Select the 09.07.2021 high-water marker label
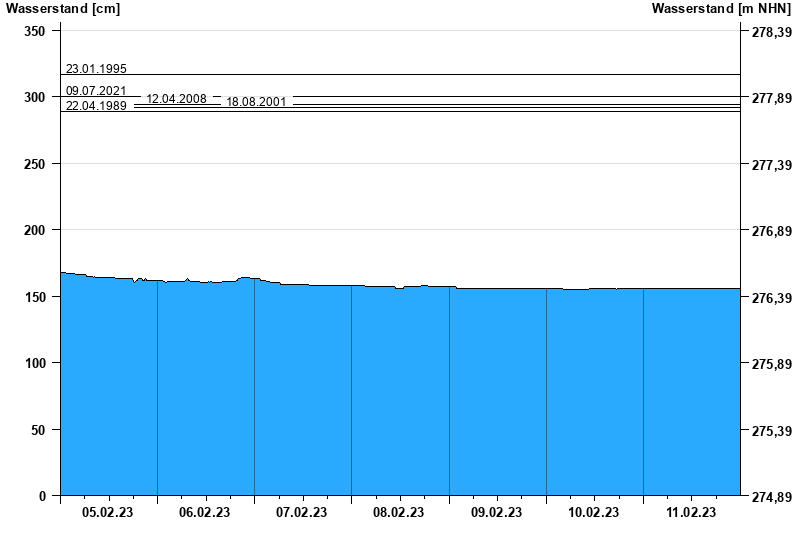This screenshot has height=550, width=800. pos(96,91)
